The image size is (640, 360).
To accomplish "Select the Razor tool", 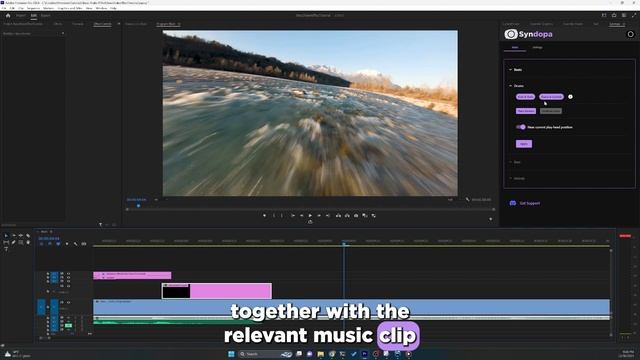I will (x=28, y=236).
